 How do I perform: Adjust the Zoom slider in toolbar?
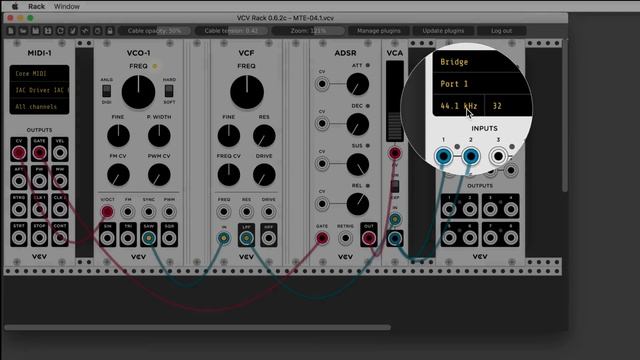308,31
